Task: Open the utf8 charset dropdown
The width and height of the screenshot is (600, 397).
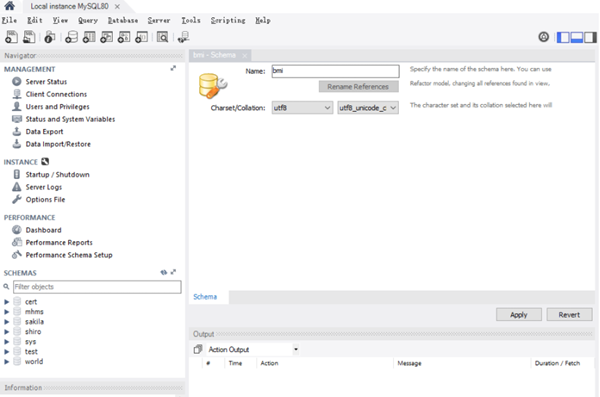Action: (x=302, y=108)
